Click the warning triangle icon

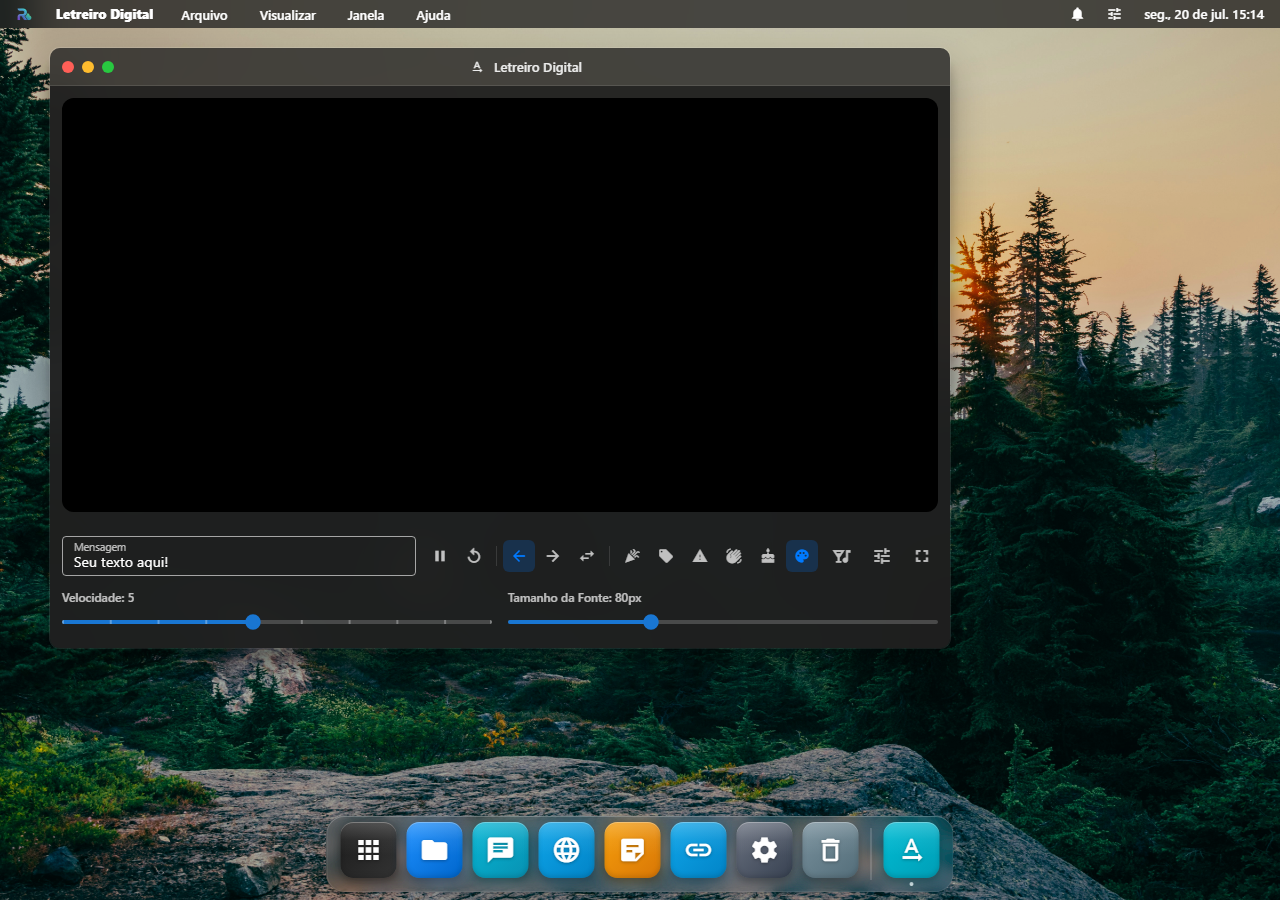(x=700, y=556)
